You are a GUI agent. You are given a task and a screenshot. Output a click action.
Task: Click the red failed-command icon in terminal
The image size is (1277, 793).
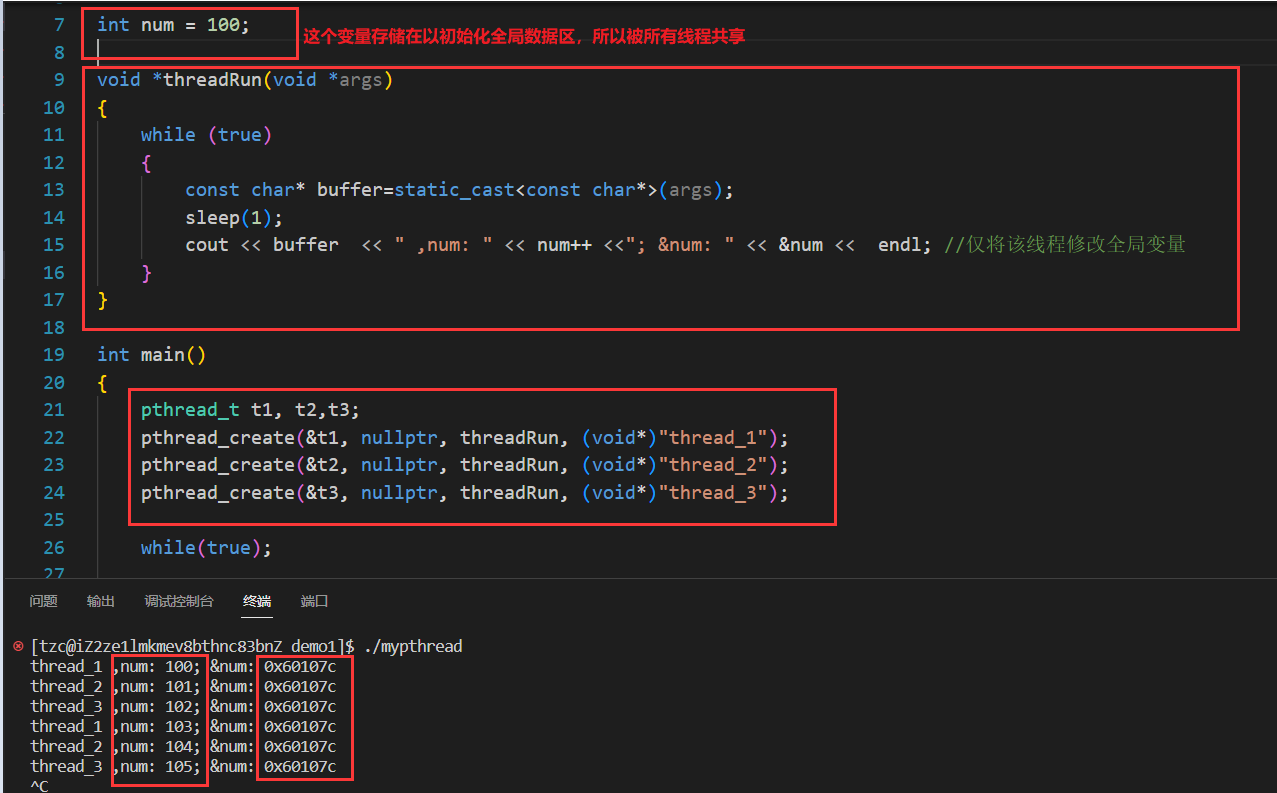click(18, 646)
